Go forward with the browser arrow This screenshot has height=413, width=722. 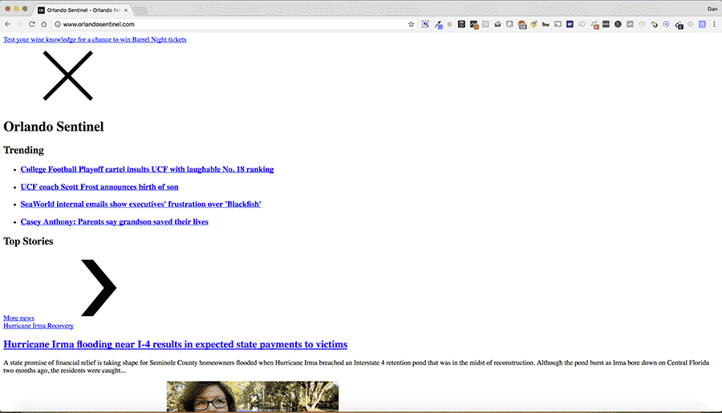[20, 24]
